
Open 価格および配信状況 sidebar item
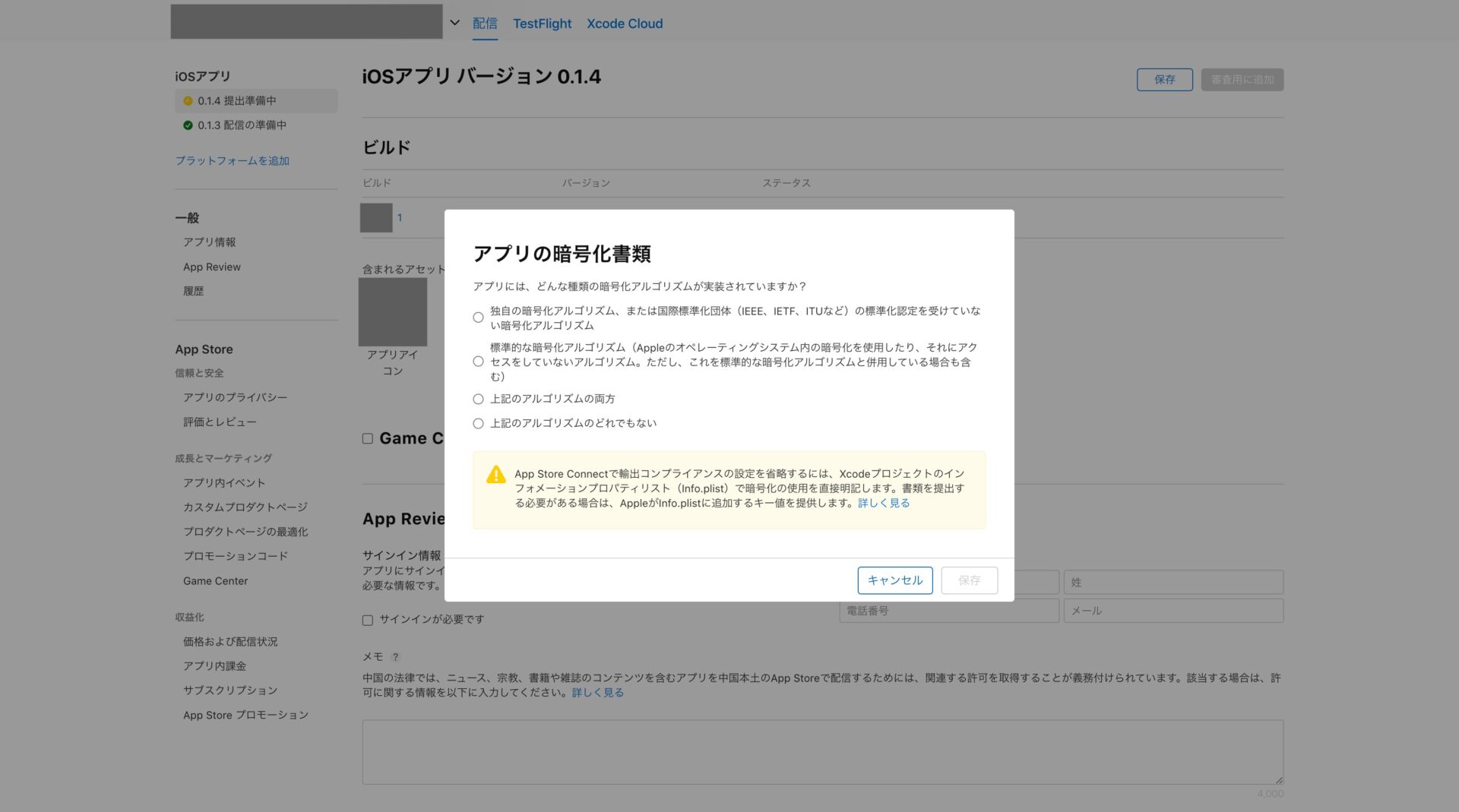(230, 642)
